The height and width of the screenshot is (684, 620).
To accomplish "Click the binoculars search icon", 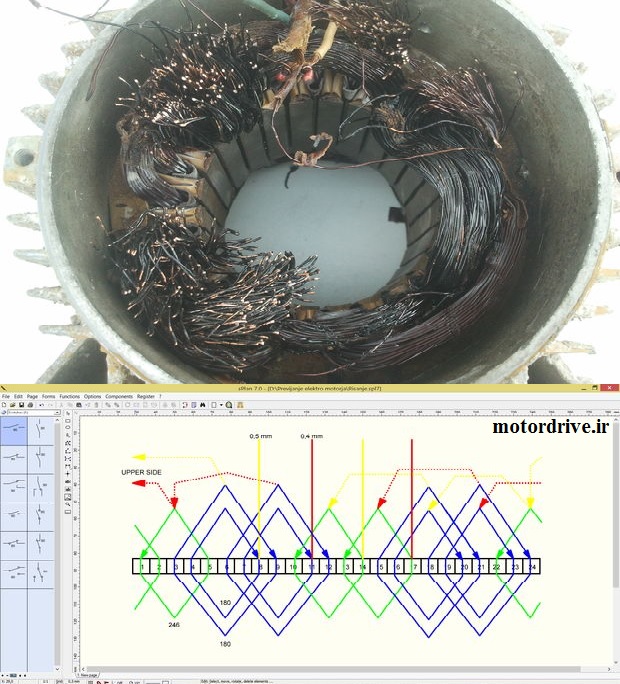I will [203, 405].
